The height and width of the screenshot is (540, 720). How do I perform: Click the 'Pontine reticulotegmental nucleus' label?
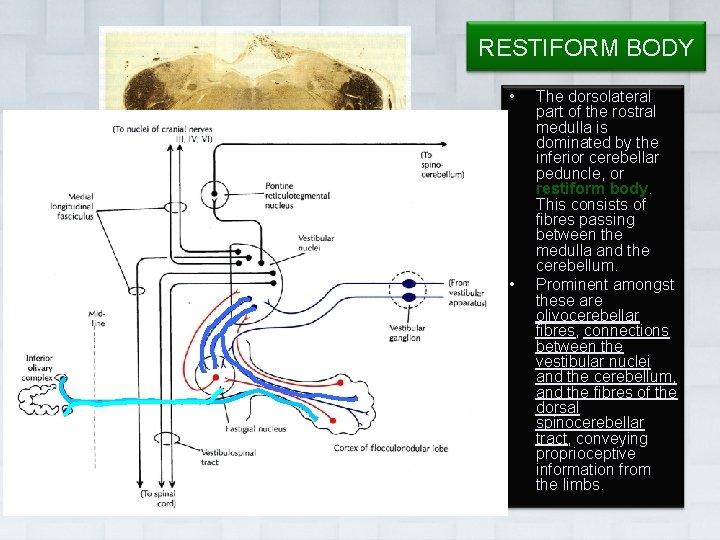click(297, 196)
